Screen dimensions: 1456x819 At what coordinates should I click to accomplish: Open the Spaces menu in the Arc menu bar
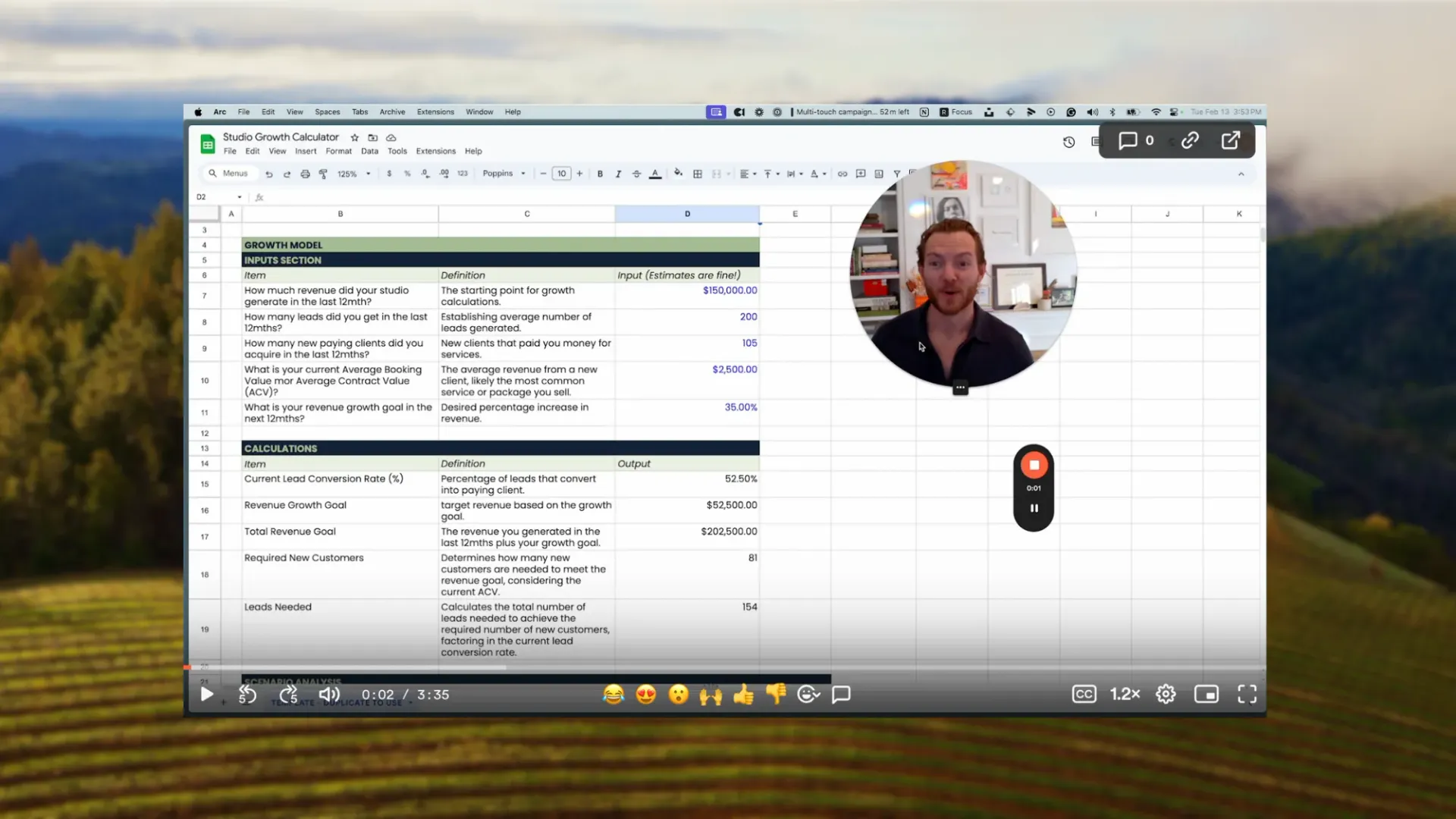click(328, 111)
